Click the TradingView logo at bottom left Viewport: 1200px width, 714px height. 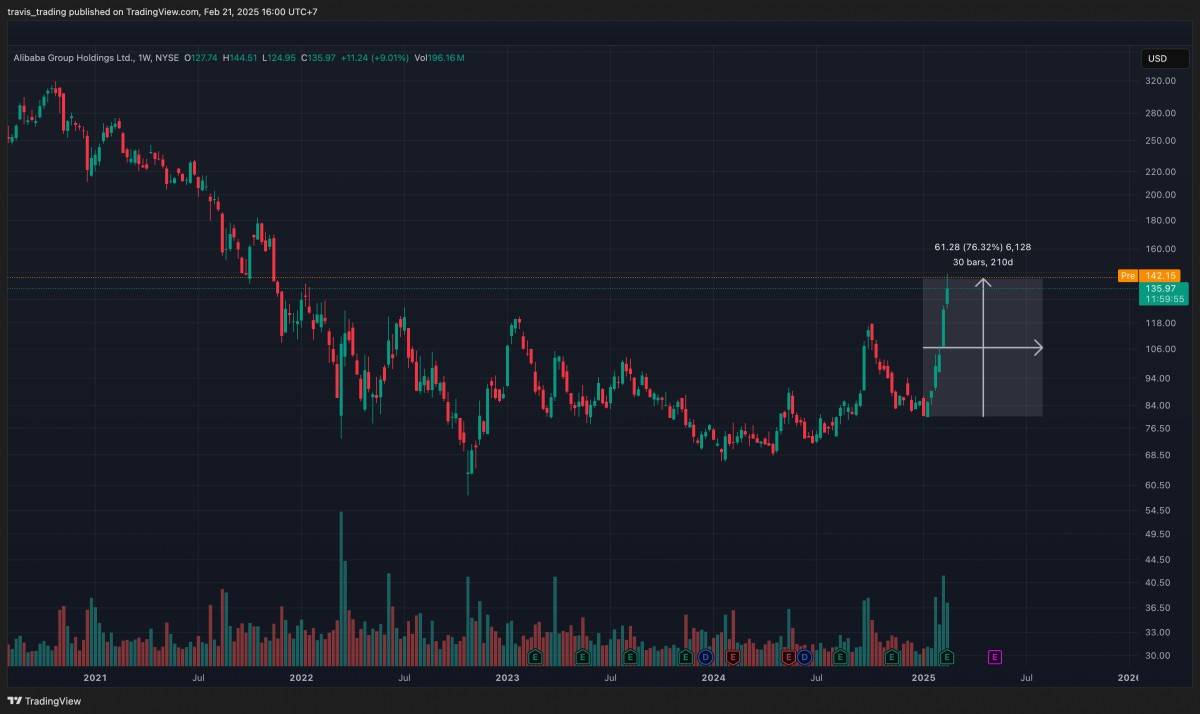coord(45,701)
